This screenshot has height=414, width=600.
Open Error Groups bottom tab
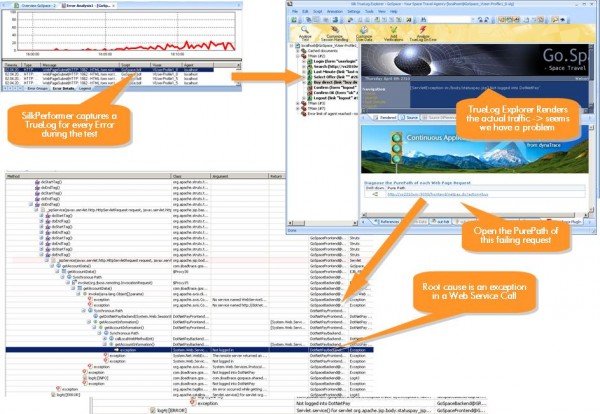[x=37, y=88]
